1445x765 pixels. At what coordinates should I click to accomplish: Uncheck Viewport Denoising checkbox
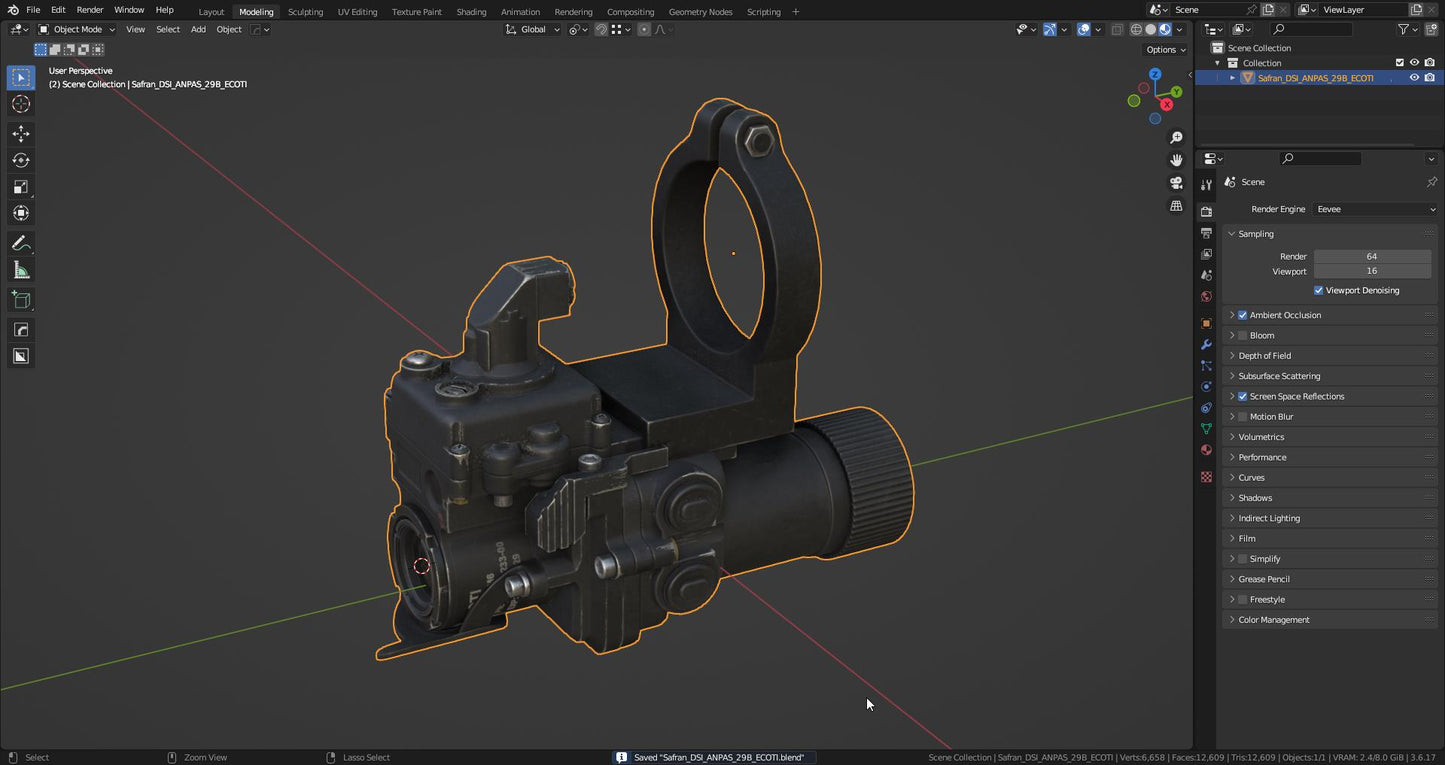point(1318,290)
